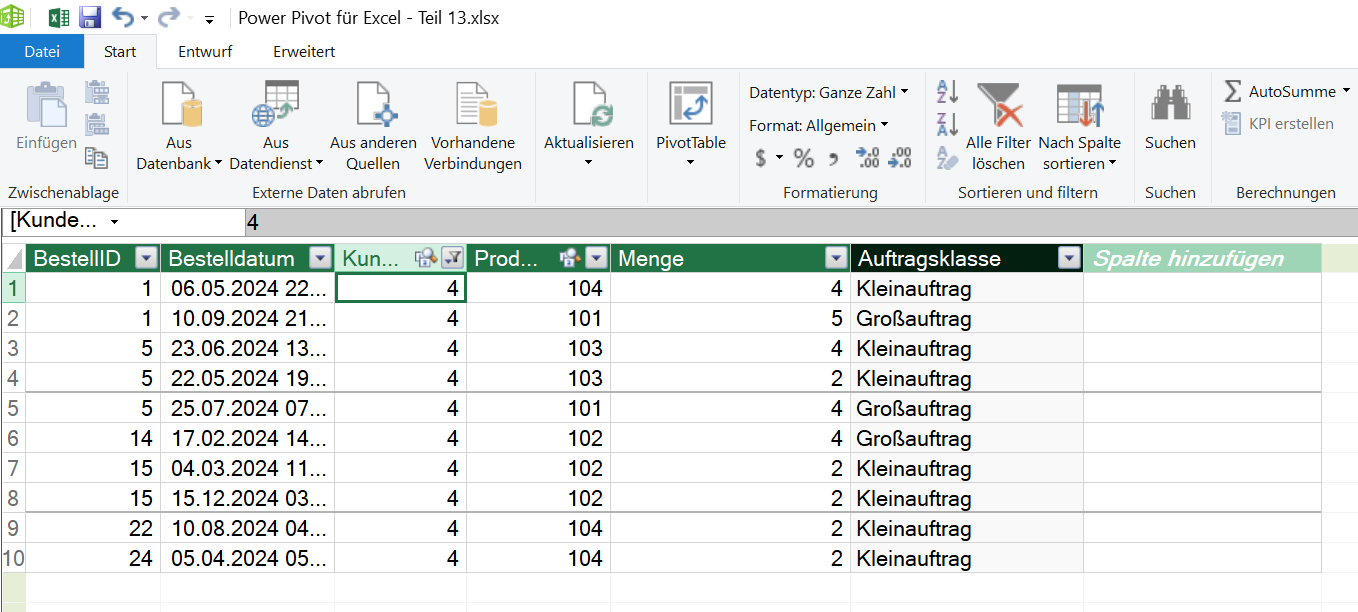Screen dimensions: 1358x612
Task: Click the PivotTable icon
Action: (x=691, y=105)
